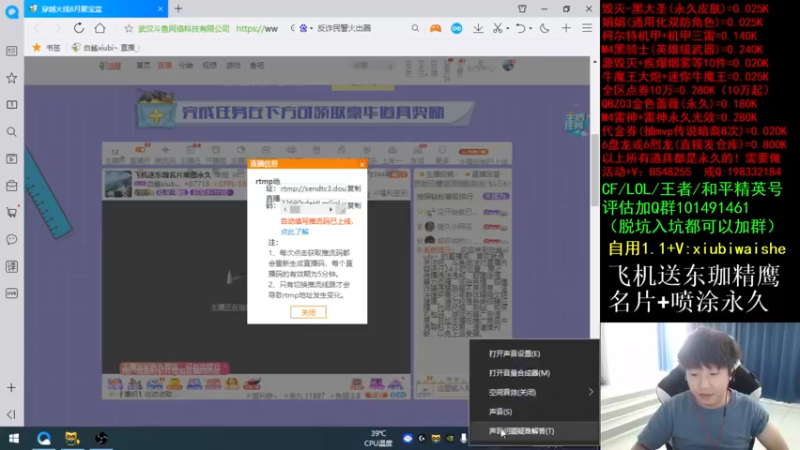Click the back navigation arrow
Screen dimensions: 800x450
[37, 28]
